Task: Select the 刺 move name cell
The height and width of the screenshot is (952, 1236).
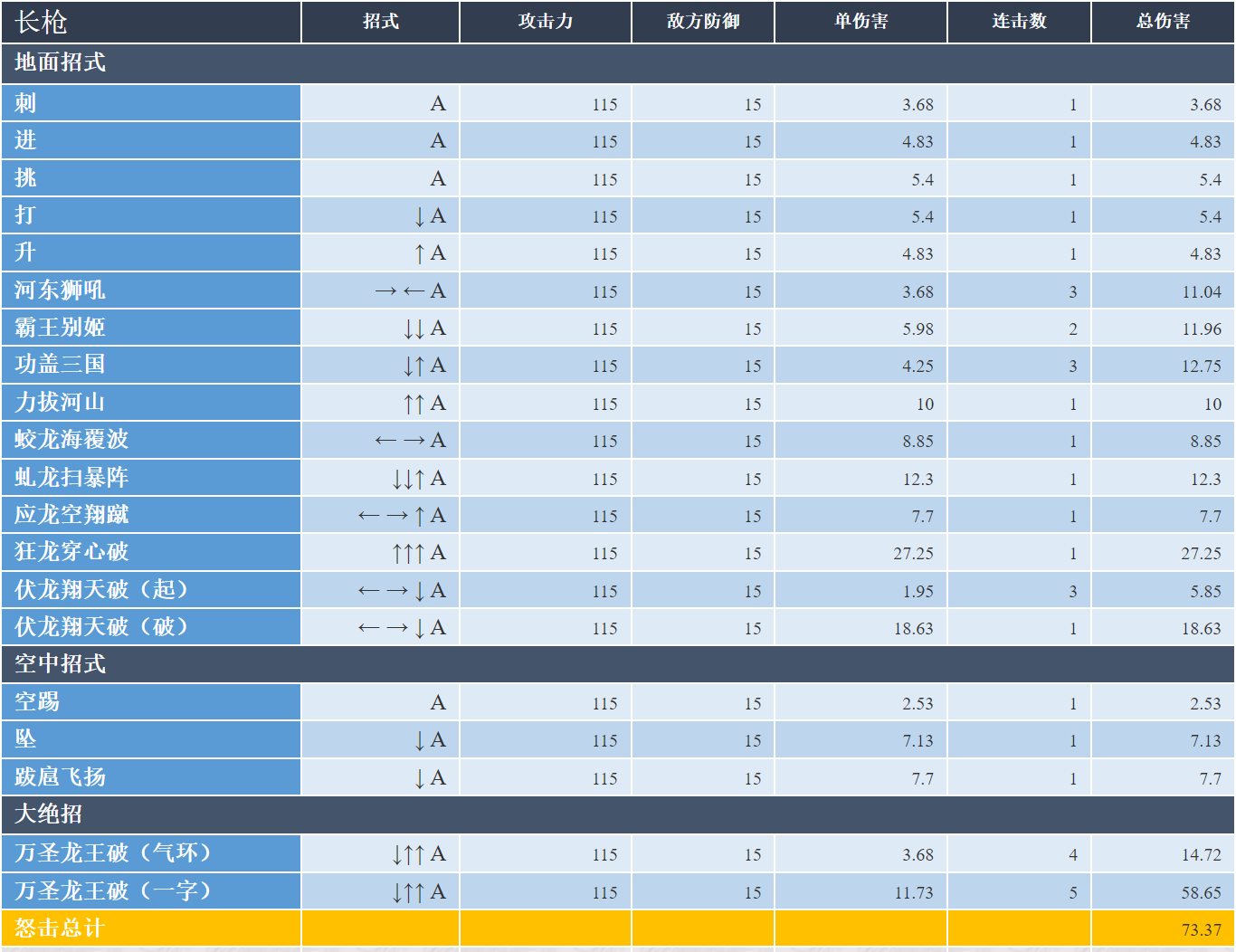Action: (x=151, y=103)
